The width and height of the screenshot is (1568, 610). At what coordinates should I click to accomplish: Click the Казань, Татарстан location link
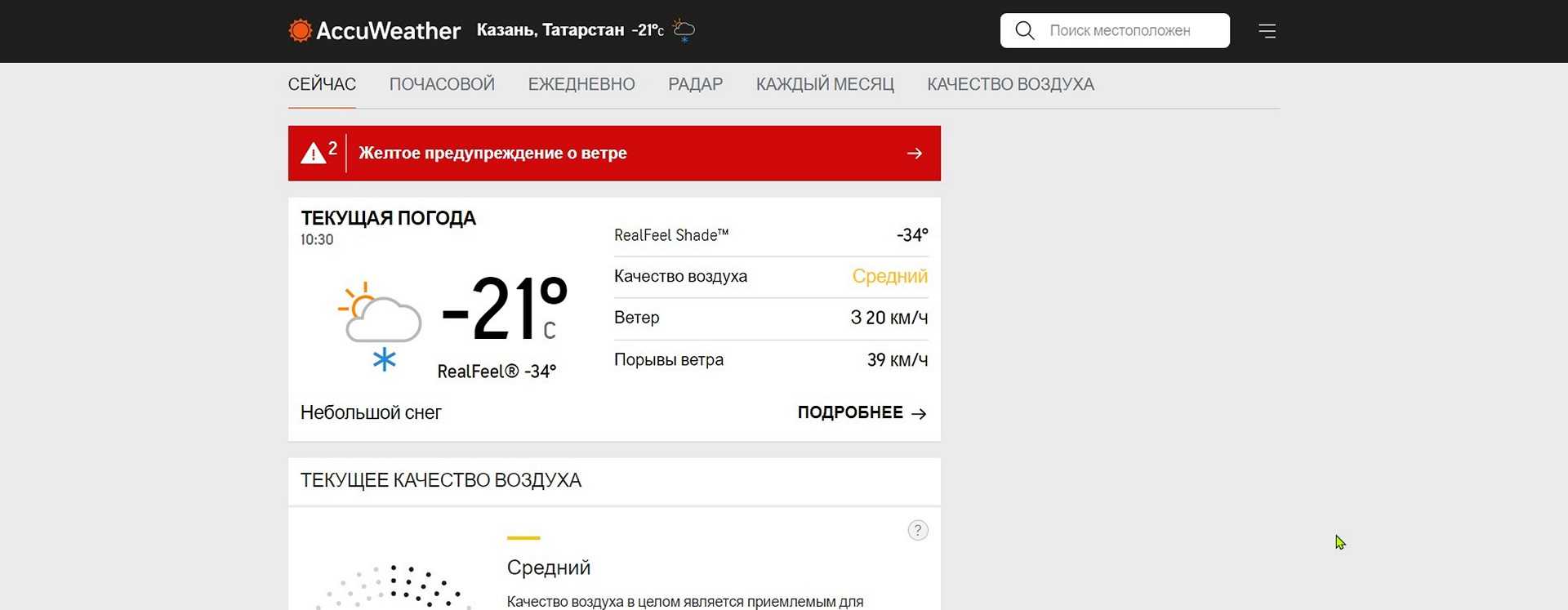pyautogui.click(x=550, y=31)
